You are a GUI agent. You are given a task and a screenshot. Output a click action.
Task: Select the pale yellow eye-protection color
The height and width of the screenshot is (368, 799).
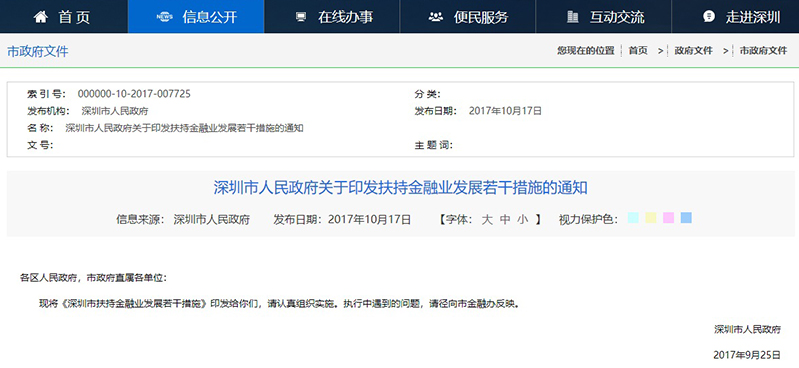(x=651, y=218)
